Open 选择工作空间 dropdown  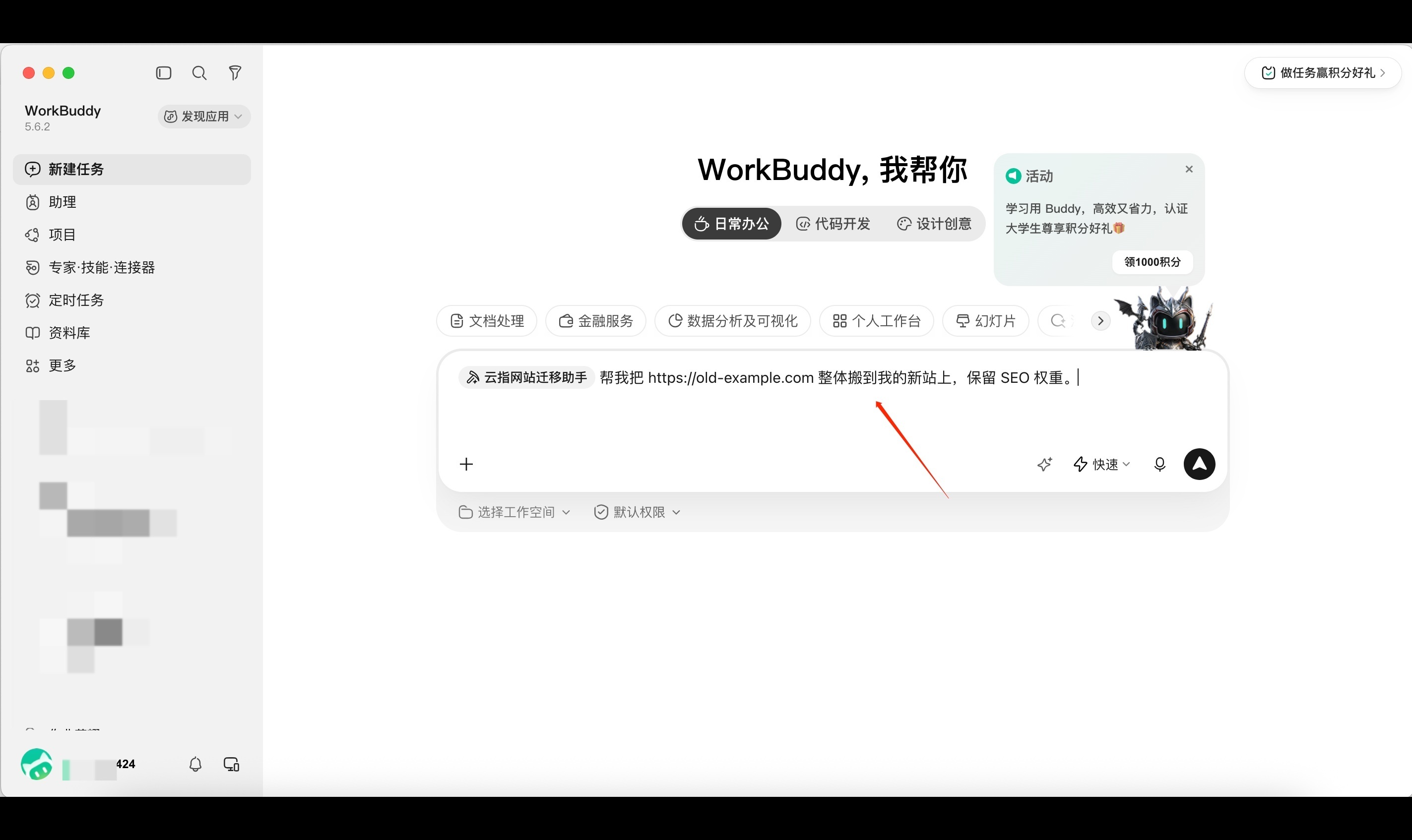tap(514, 512)
